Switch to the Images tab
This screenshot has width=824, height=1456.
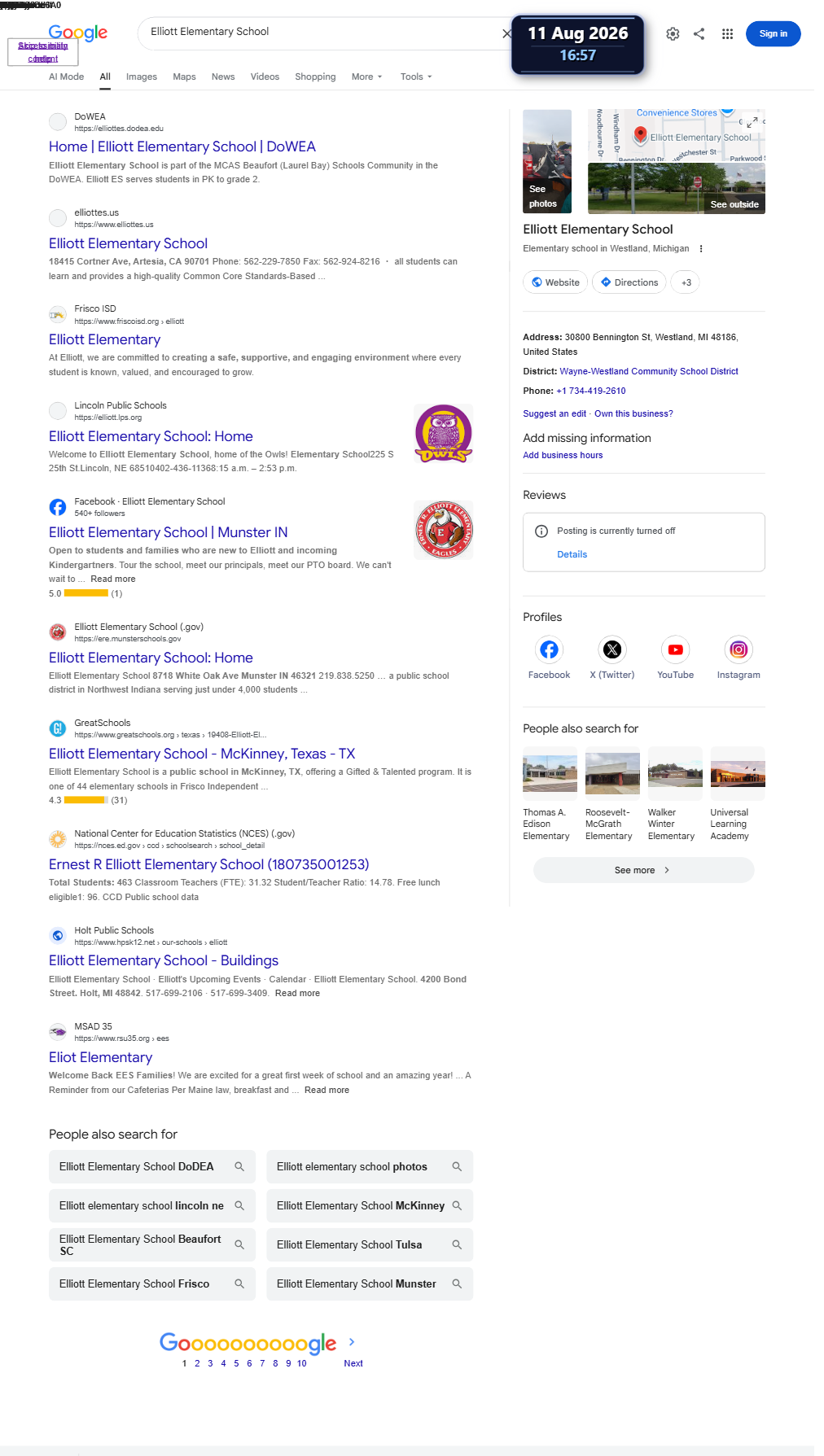tap(142, 77)
